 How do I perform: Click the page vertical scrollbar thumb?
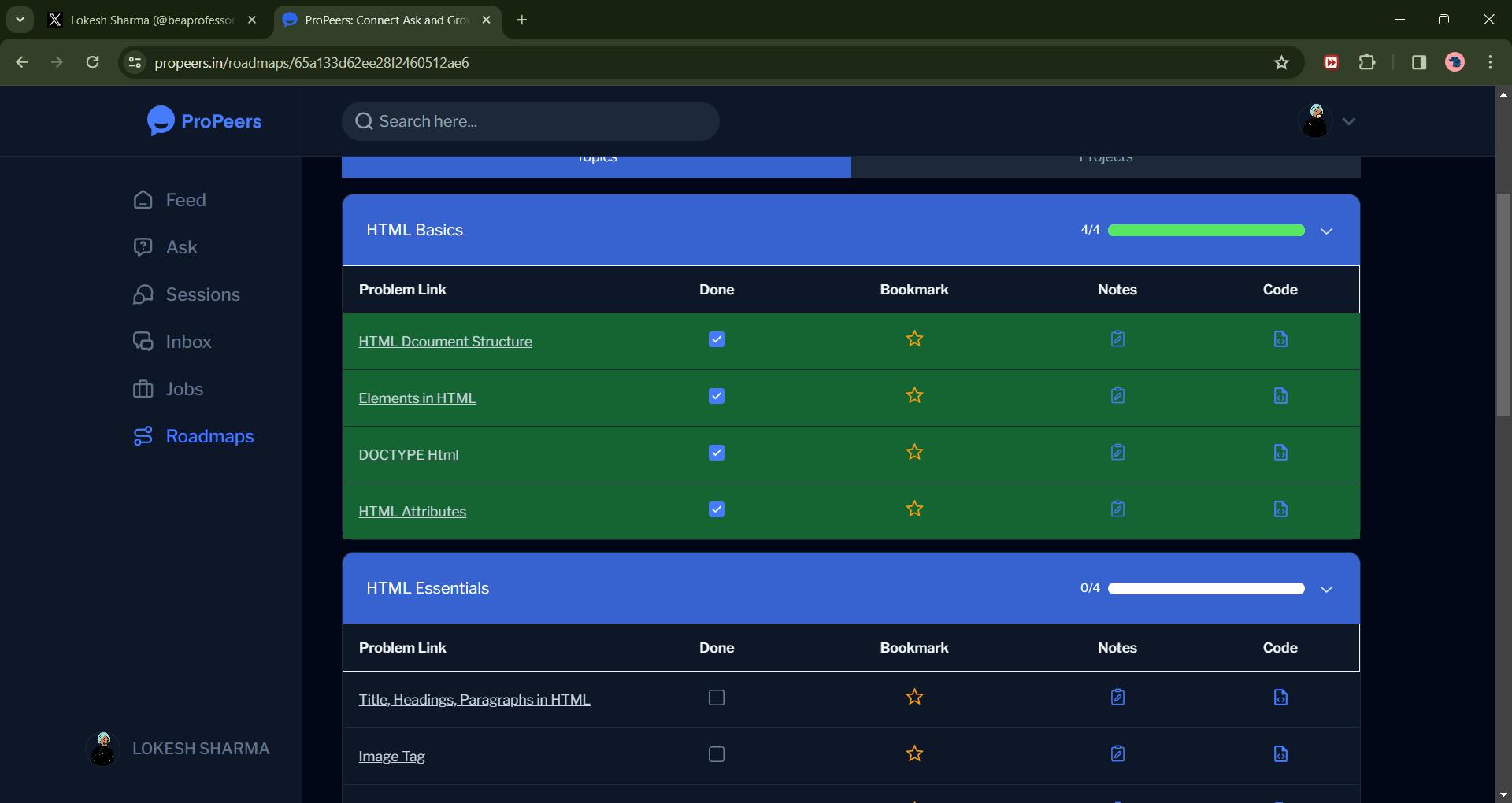coord(1503,305)
